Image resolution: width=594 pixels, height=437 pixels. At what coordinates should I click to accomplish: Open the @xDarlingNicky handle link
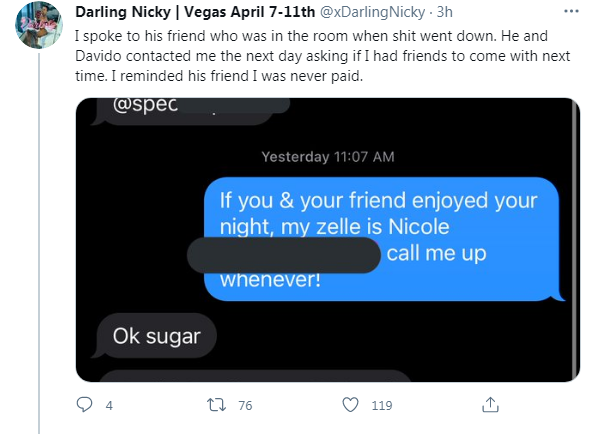coord(373,12)
